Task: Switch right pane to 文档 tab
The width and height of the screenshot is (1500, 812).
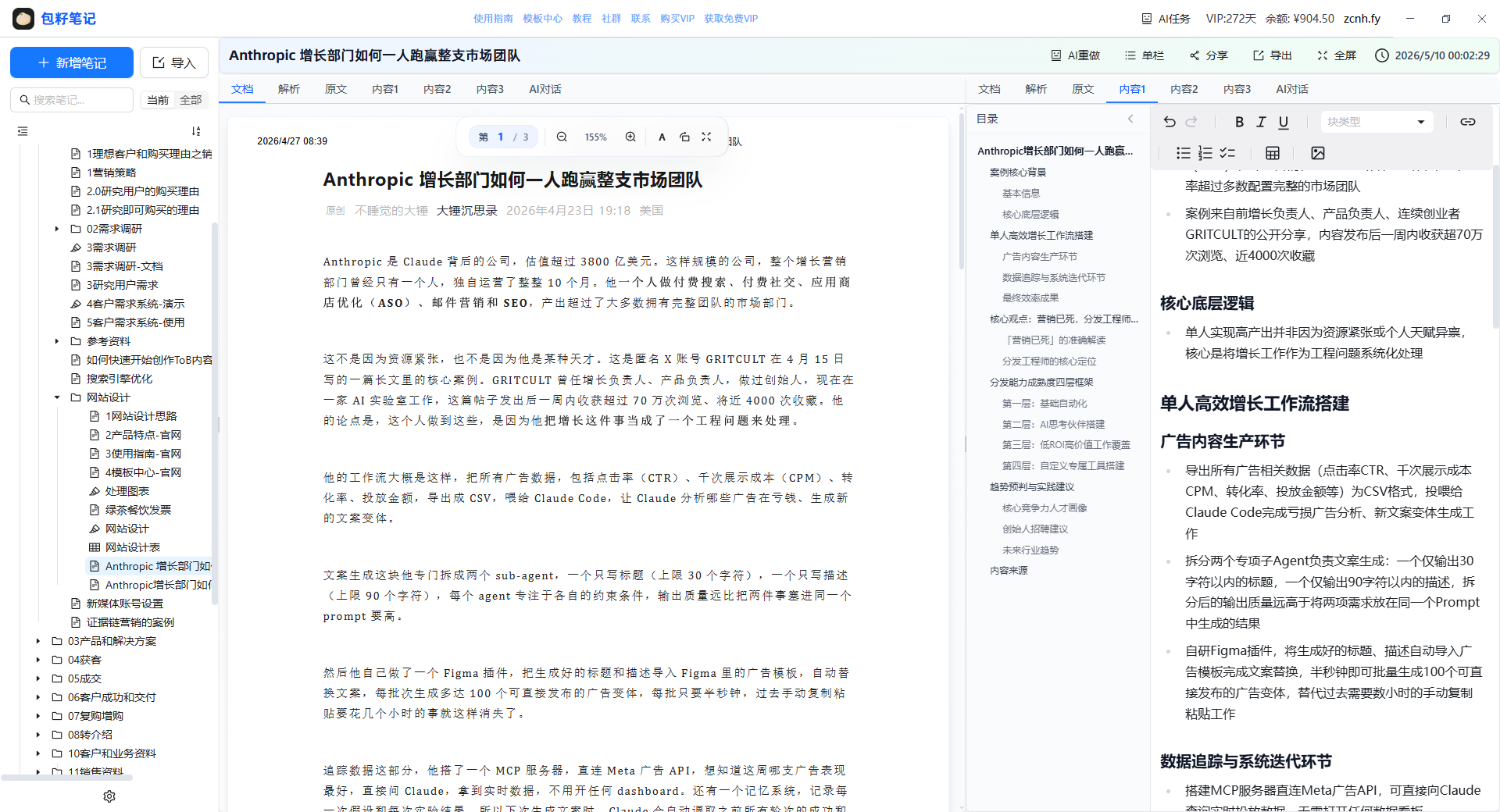Action: click(989, 89)
